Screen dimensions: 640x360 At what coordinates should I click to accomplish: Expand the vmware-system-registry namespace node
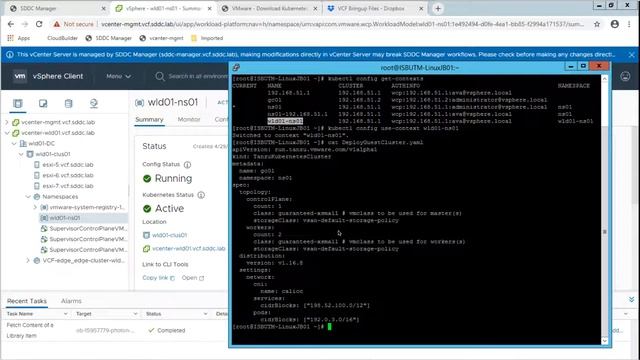click(x=35, y=207)
